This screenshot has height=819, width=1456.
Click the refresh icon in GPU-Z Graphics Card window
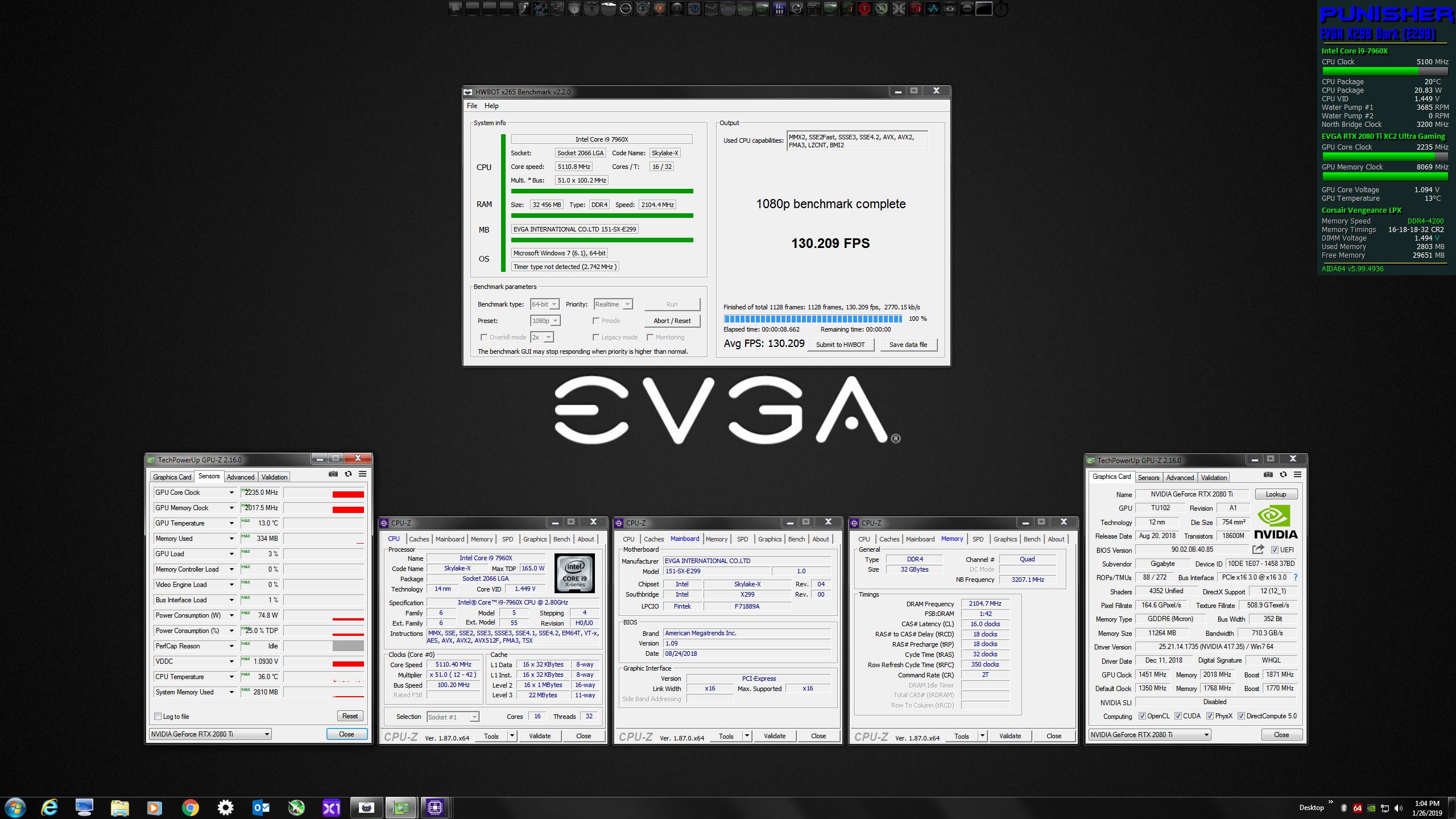coord(1283,474)
